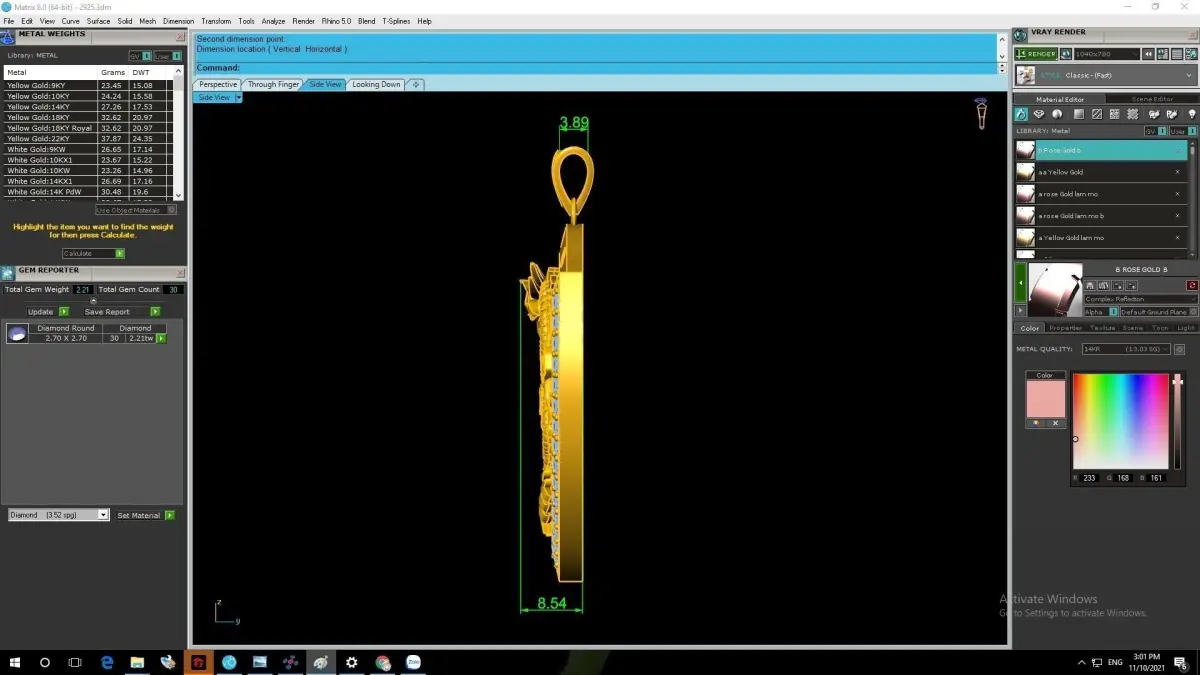Click the rightmost icon in the VRay render toolbar

(1191, 54)
